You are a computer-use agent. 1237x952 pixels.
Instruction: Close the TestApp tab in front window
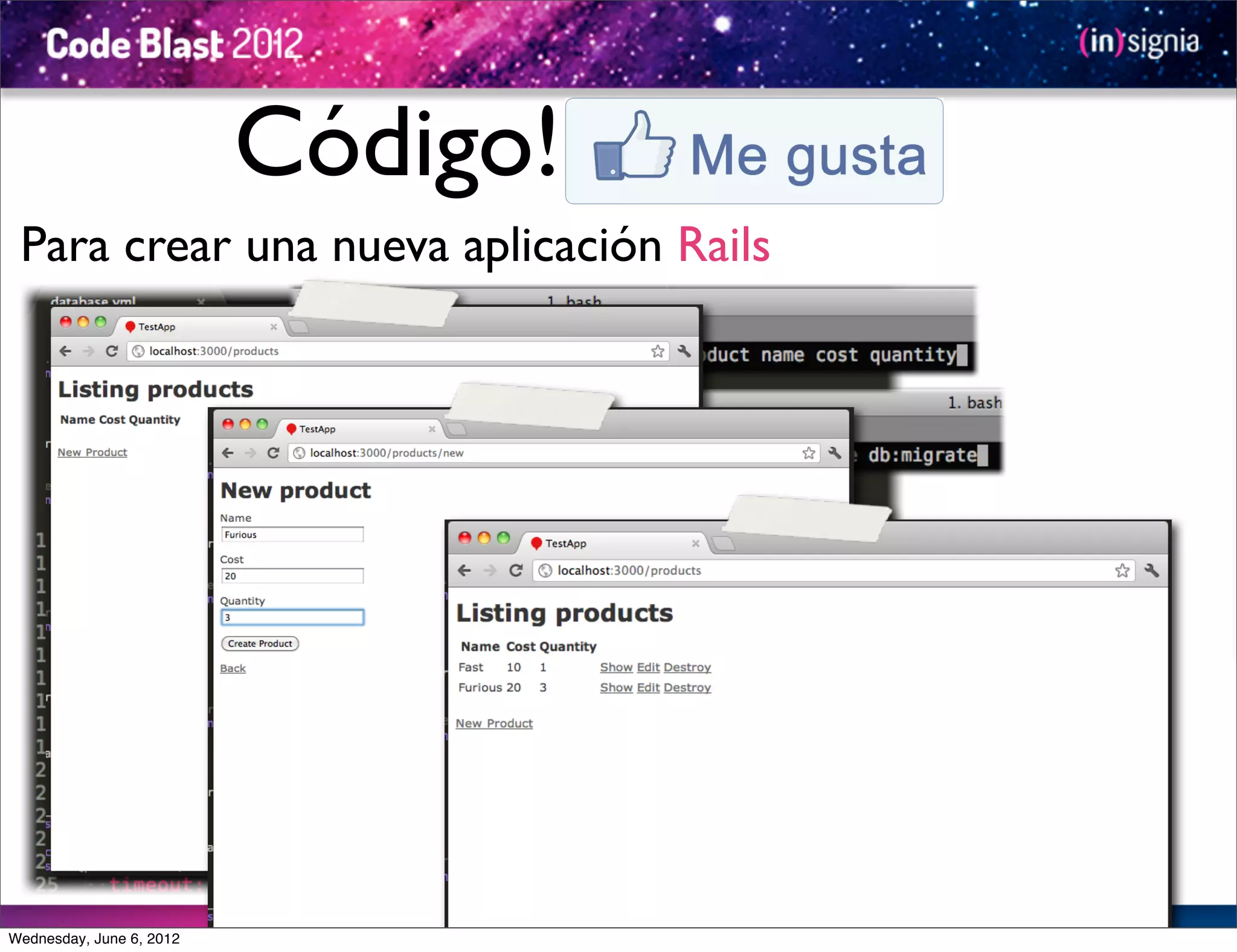[696, 543]
